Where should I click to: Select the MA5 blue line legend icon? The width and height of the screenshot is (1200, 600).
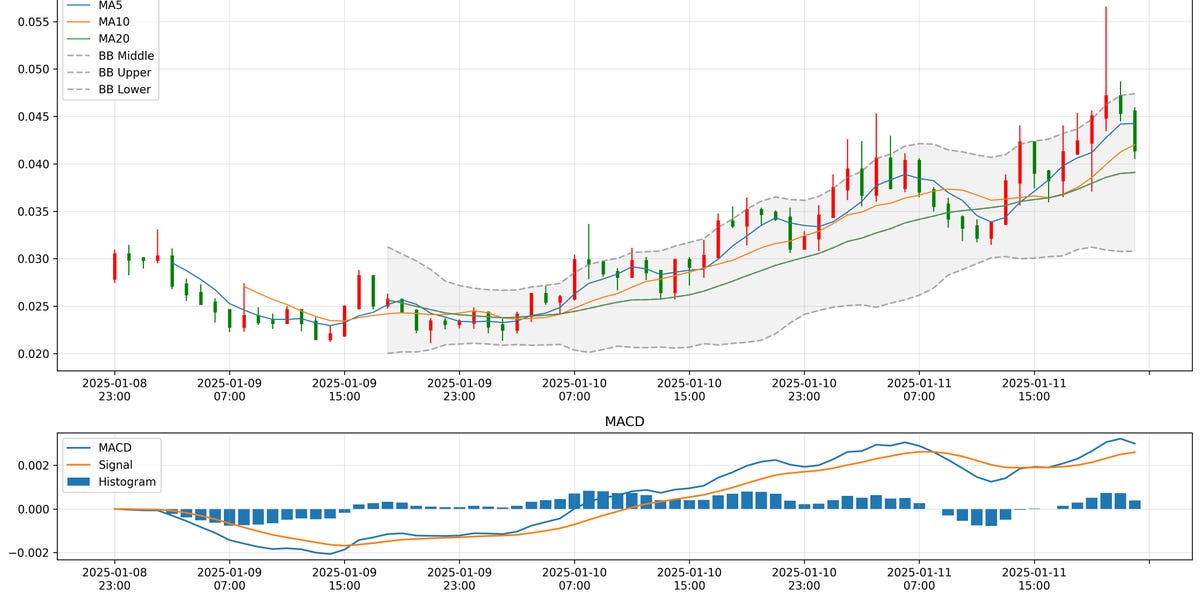[77, 5]
